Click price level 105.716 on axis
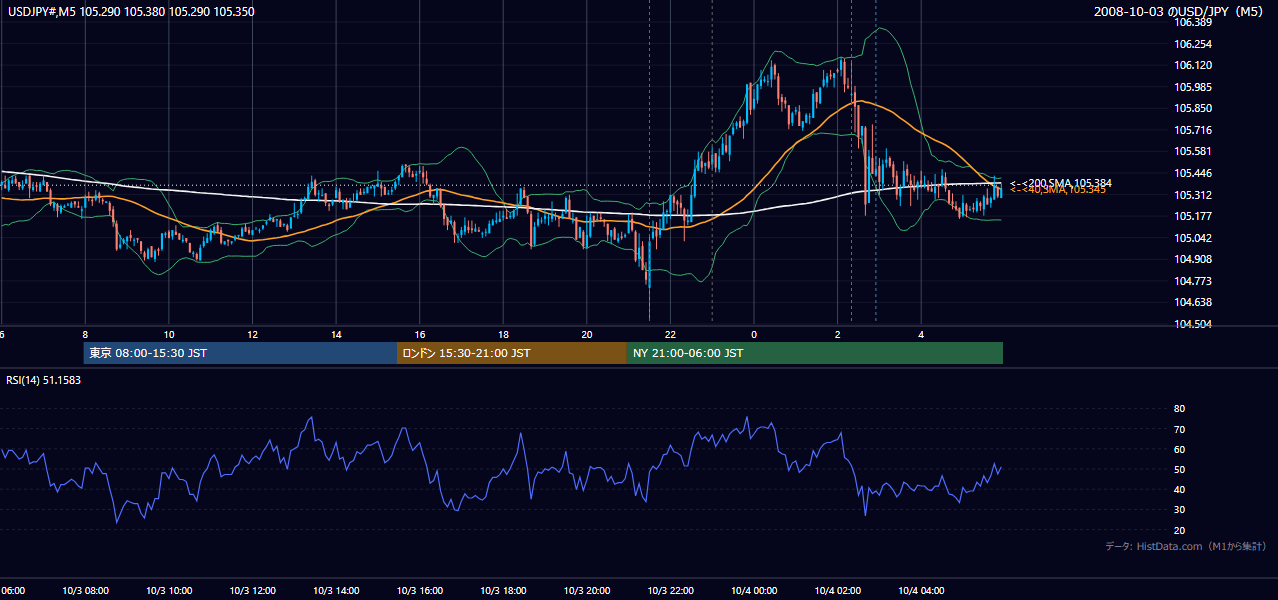 pyautogui.click(x=1194, y=130)
